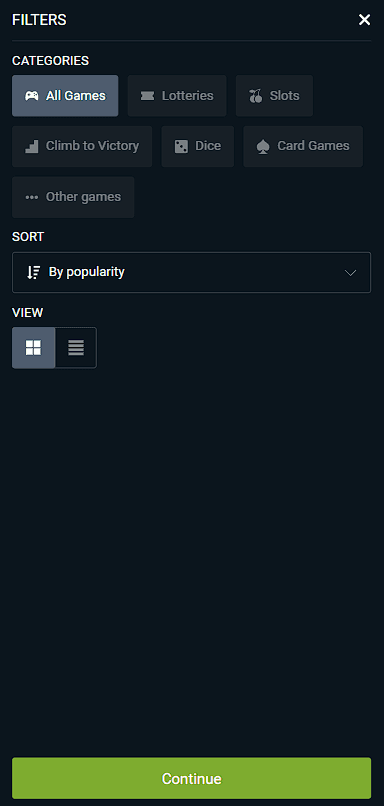Image resolution: width=384 pixels, height=806 pixels.
Task: Click the sort-order icon beside By popularity
Action: pos(33,272)
